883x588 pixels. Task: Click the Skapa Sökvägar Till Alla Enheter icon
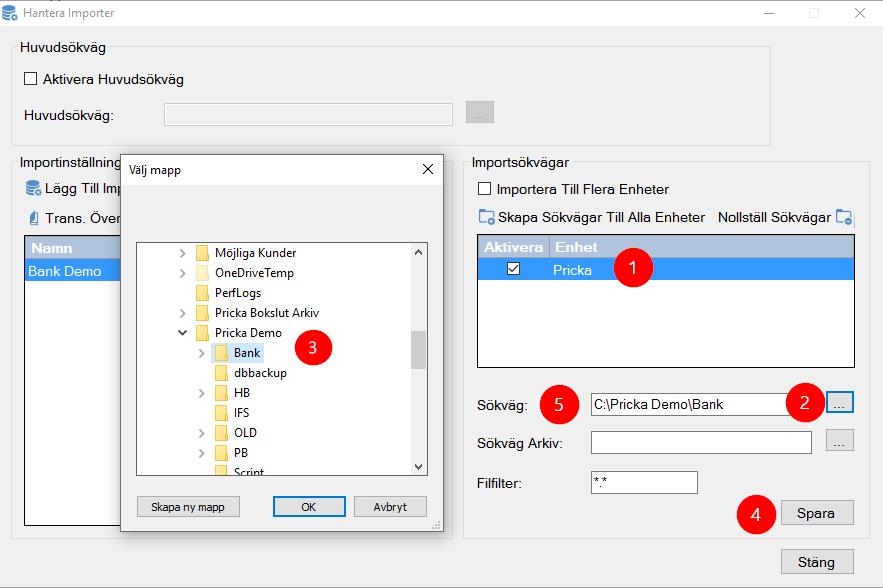[487, 217]
